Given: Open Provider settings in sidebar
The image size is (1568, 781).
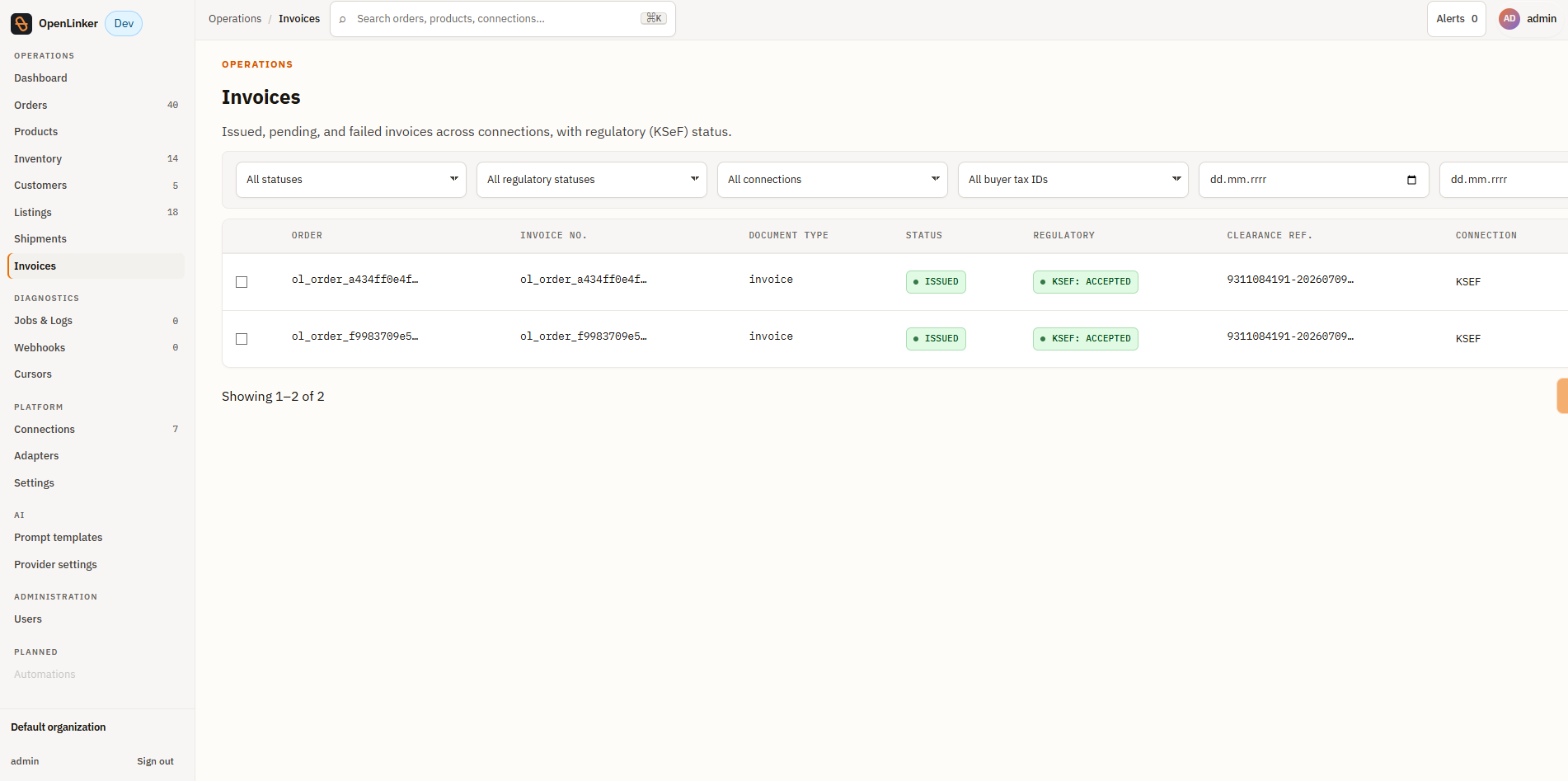Looking at the screenshot, I should click(96, 565).
